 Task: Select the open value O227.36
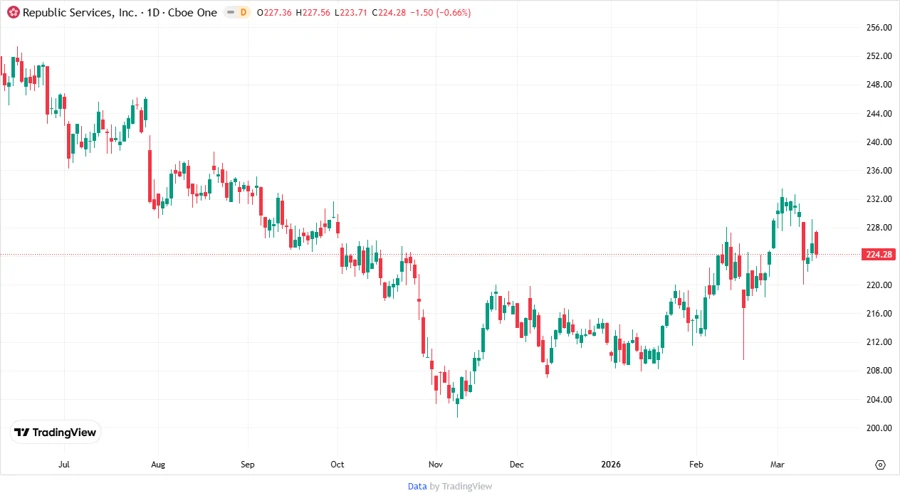(x=274, y=12)
